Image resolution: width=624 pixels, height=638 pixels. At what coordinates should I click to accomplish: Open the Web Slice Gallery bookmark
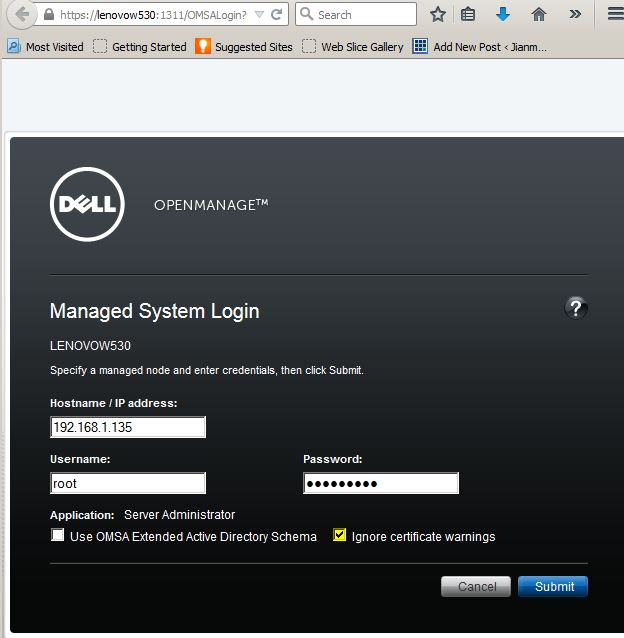[353, 47]
